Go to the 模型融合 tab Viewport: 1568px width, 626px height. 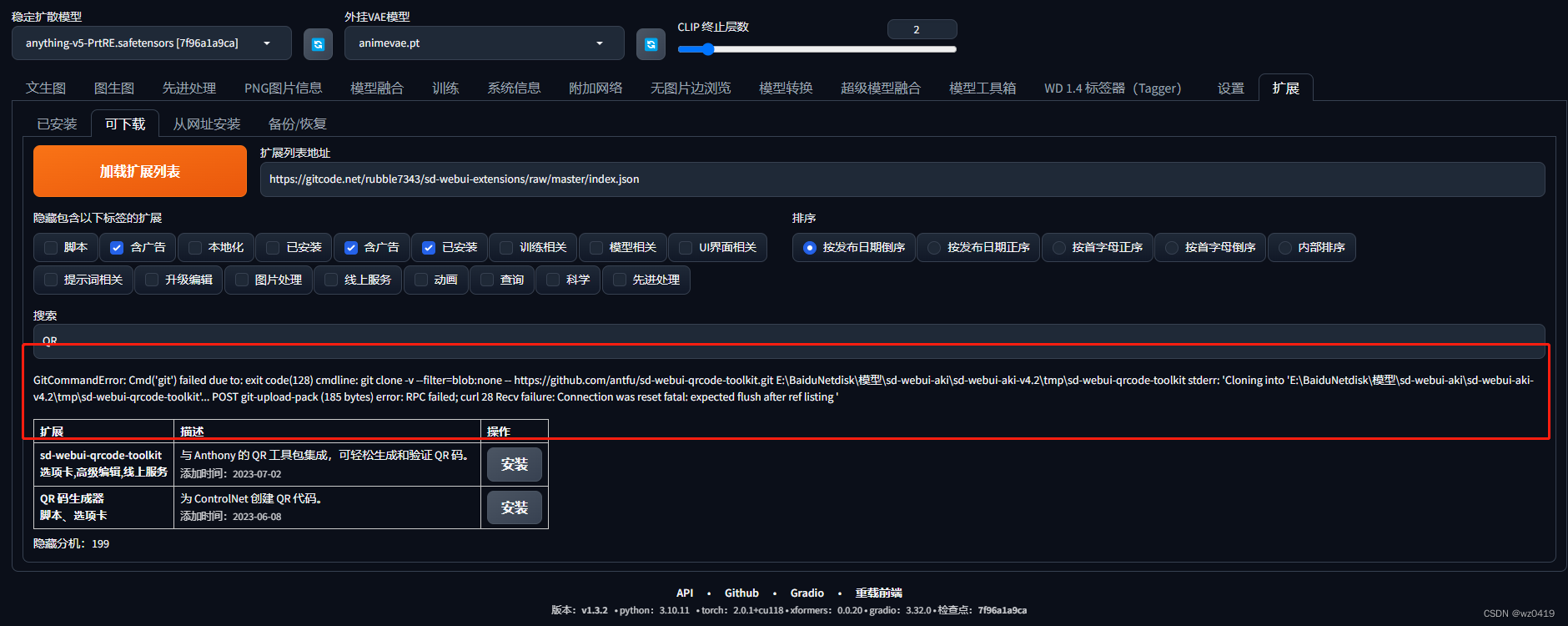click(377, 88)
